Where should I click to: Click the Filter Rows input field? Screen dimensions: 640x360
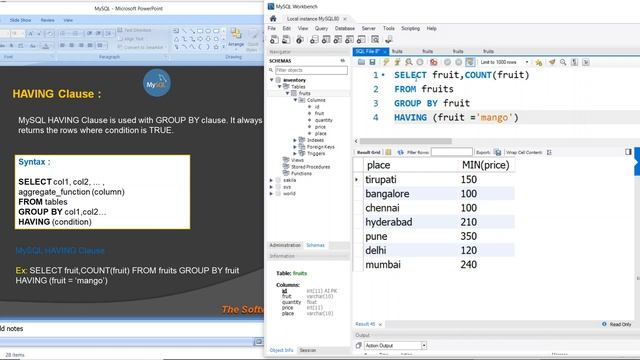pos(452,152)
